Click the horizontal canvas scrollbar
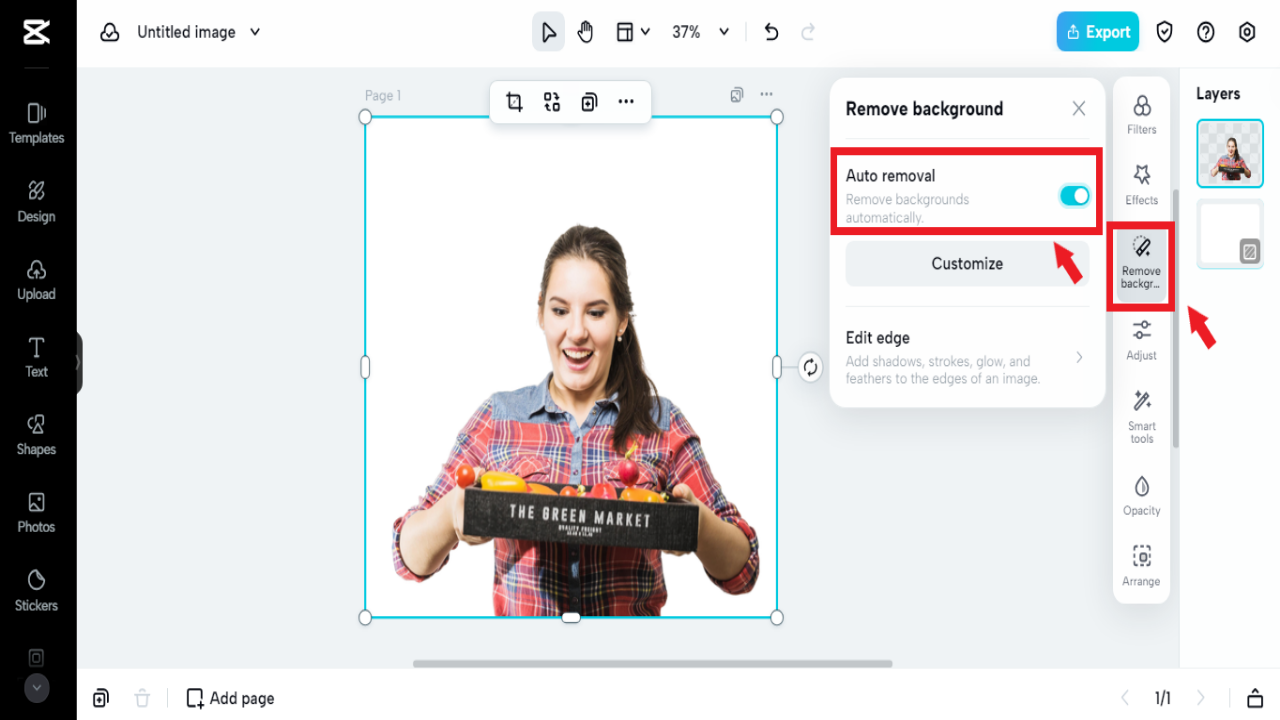The height and width of the screenshot is (720, 1280). (651, 663)
